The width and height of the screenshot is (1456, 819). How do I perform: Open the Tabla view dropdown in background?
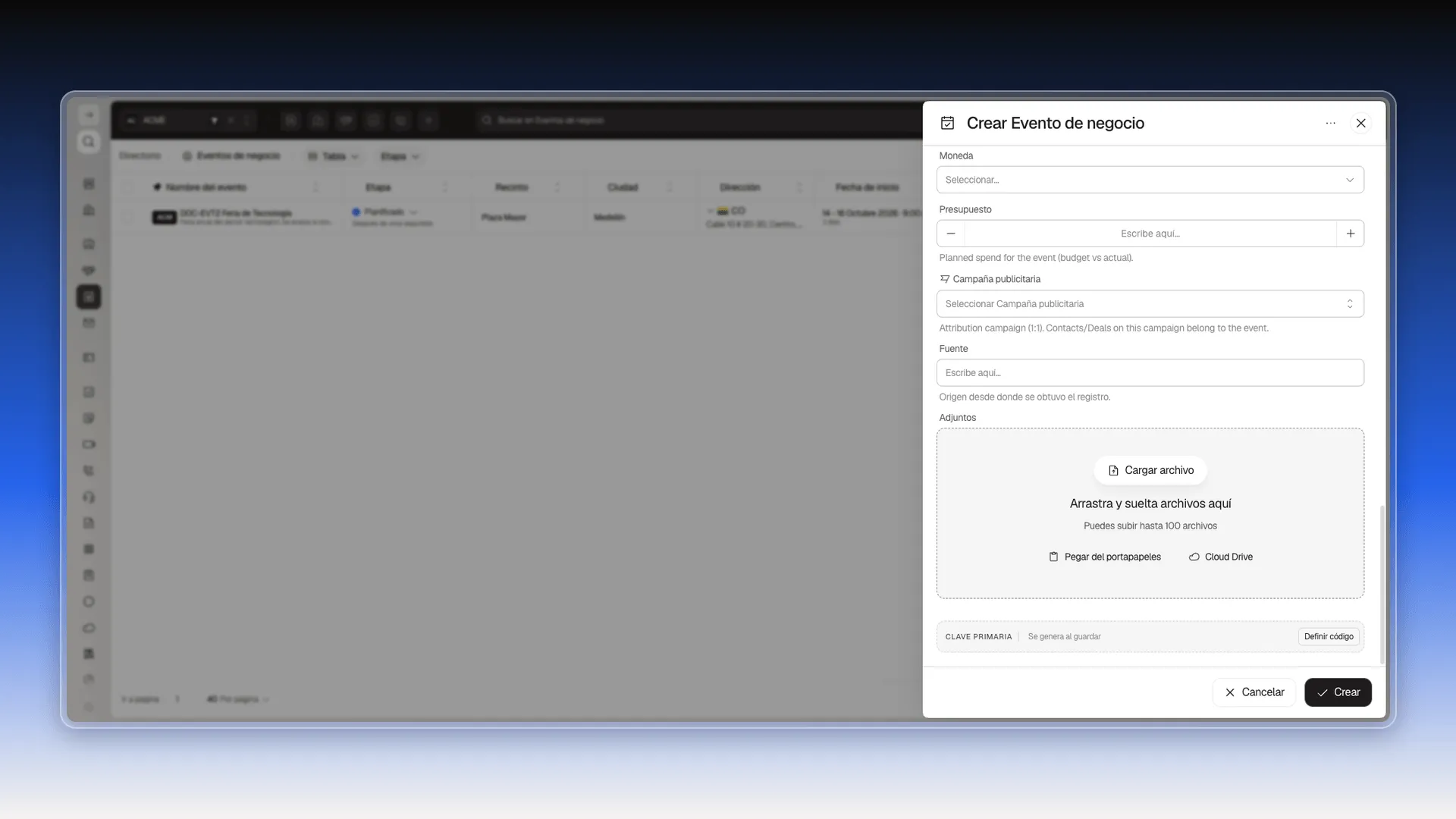click(x=334, y=156)
